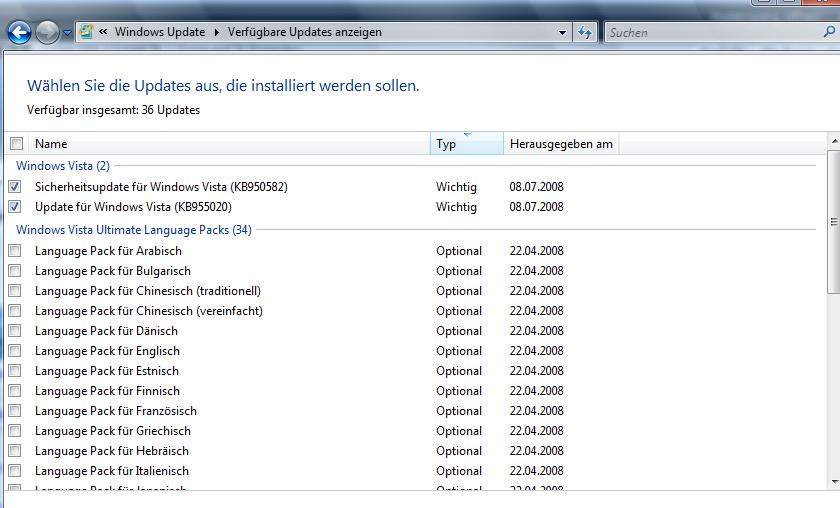Click Optional type of Dänisch row
The width and height of the screenshot is (840, 508).
(x=459, y=331)
